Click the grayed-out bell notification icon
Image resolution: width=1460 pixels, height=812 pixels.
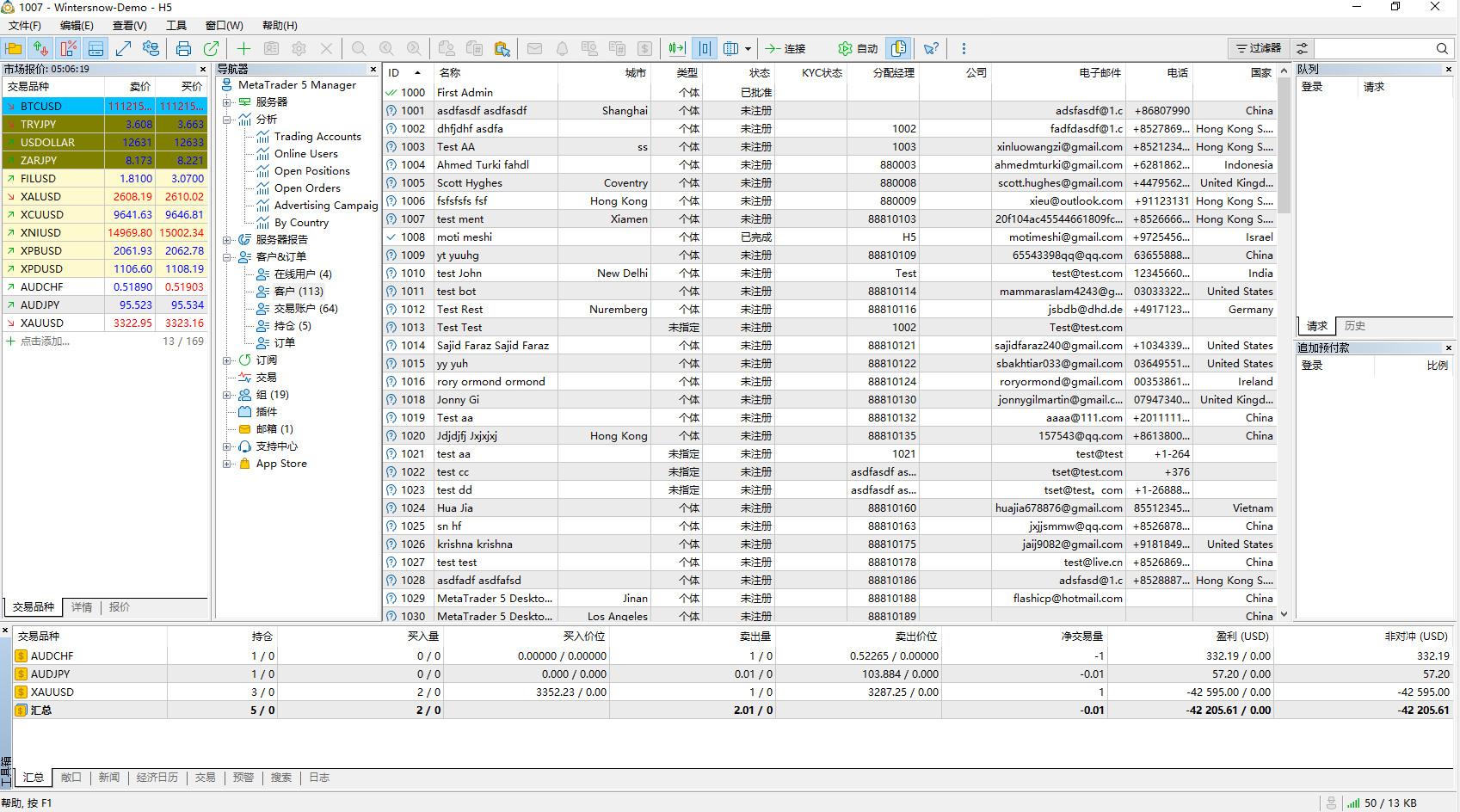tap(562, 48)
